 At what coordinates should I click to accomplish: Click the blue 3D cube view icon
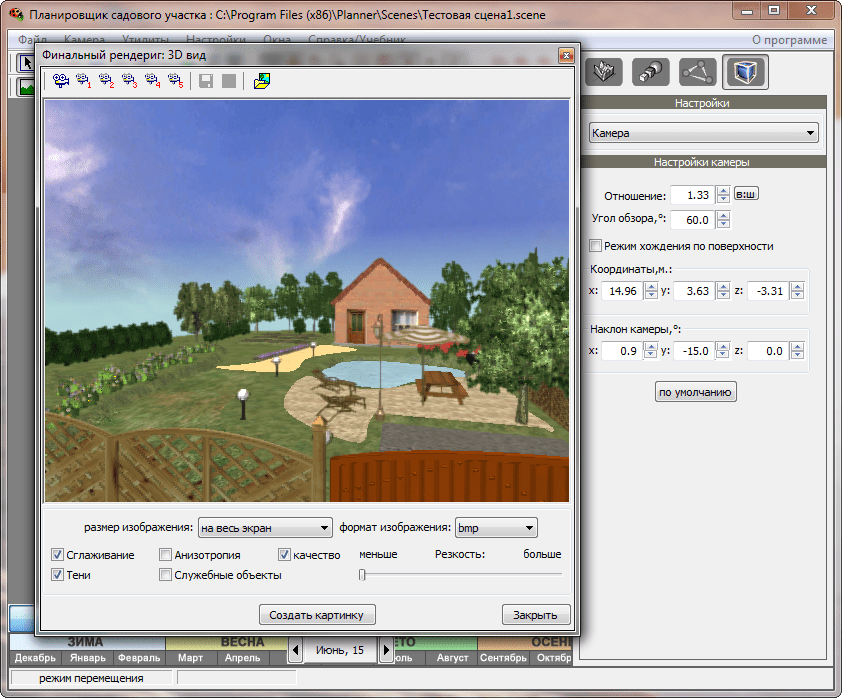pos(745,72)
